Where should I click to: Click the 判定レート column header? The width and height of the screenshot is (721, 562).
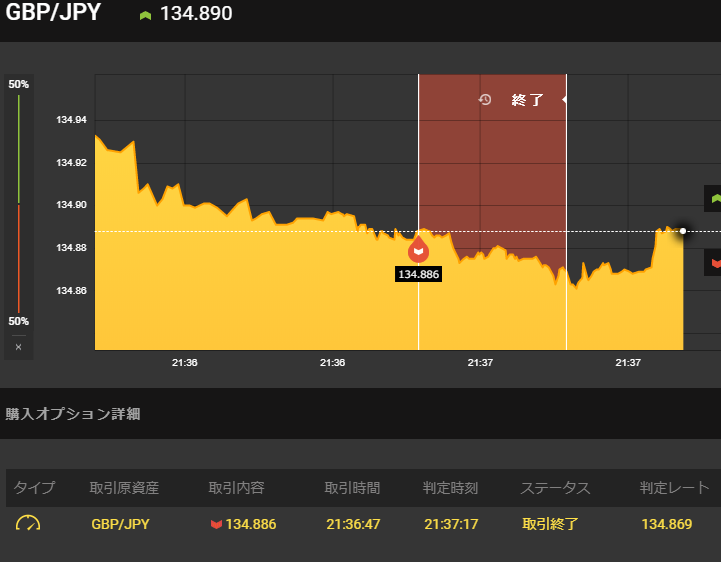(x=675, y=487)
